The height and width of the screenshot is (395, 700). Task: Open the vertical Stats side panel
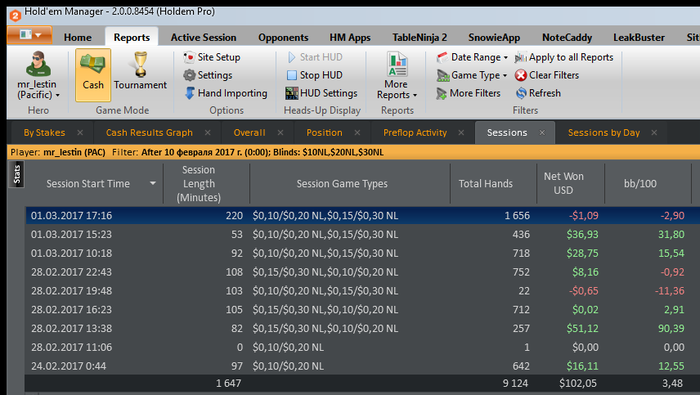(x=17, y=175)
